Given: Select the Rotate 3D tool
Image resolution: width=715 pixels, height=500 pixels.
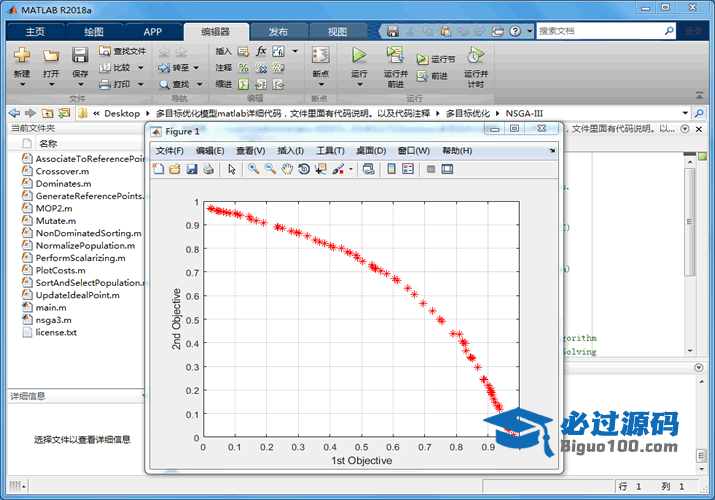Looking at the screenshot, I should (x=304, y=169).
